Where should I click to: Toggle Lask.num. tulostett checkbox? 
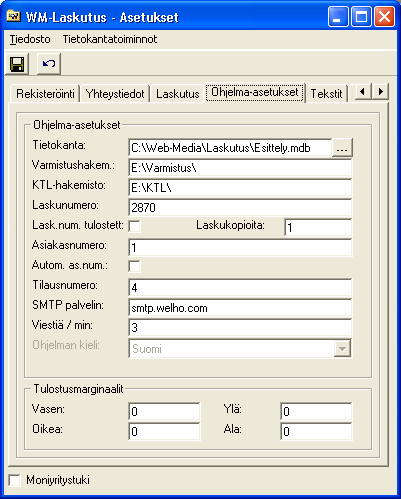point(135,226)
